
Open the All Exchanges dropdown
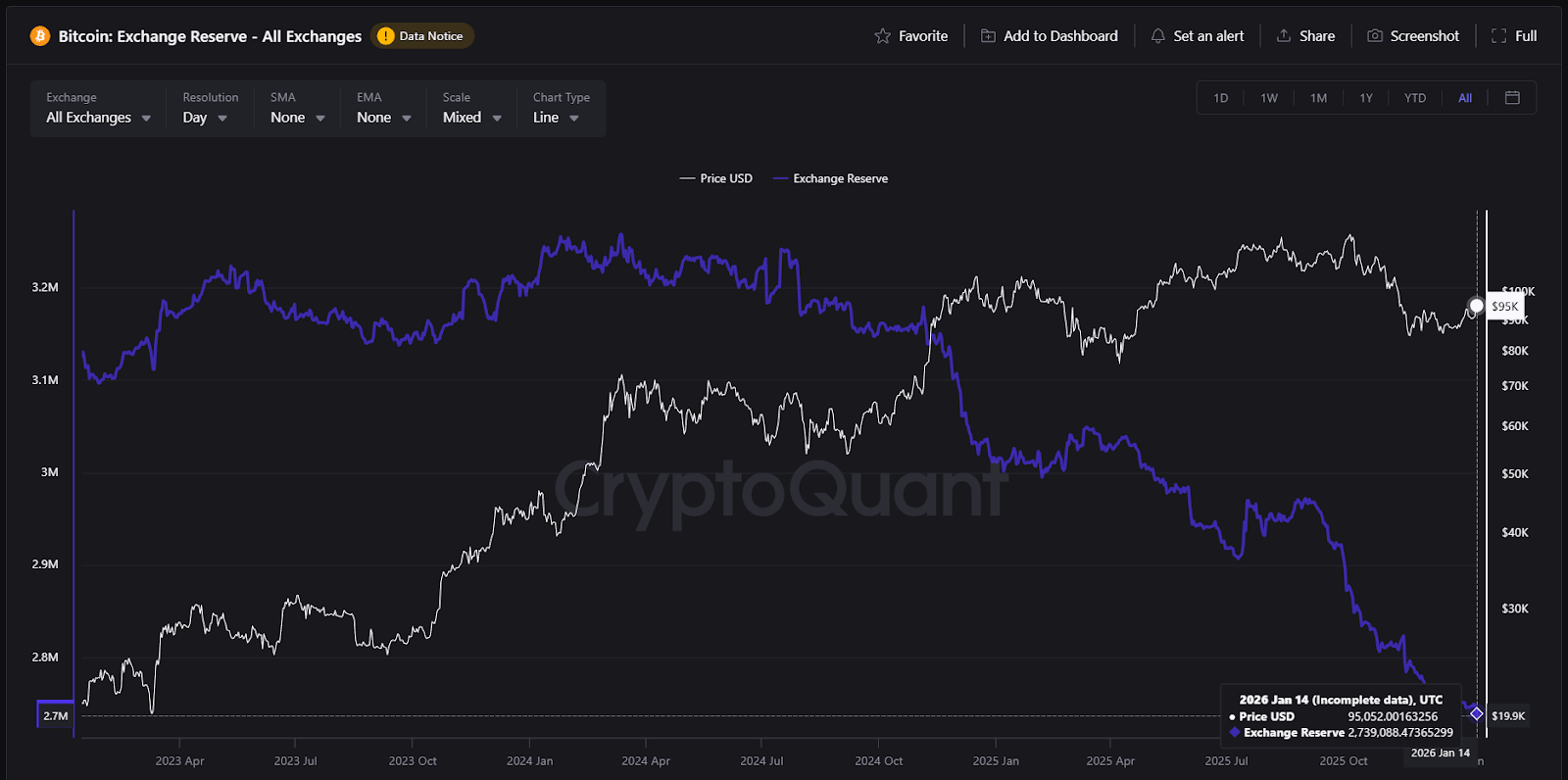[98, 118]
